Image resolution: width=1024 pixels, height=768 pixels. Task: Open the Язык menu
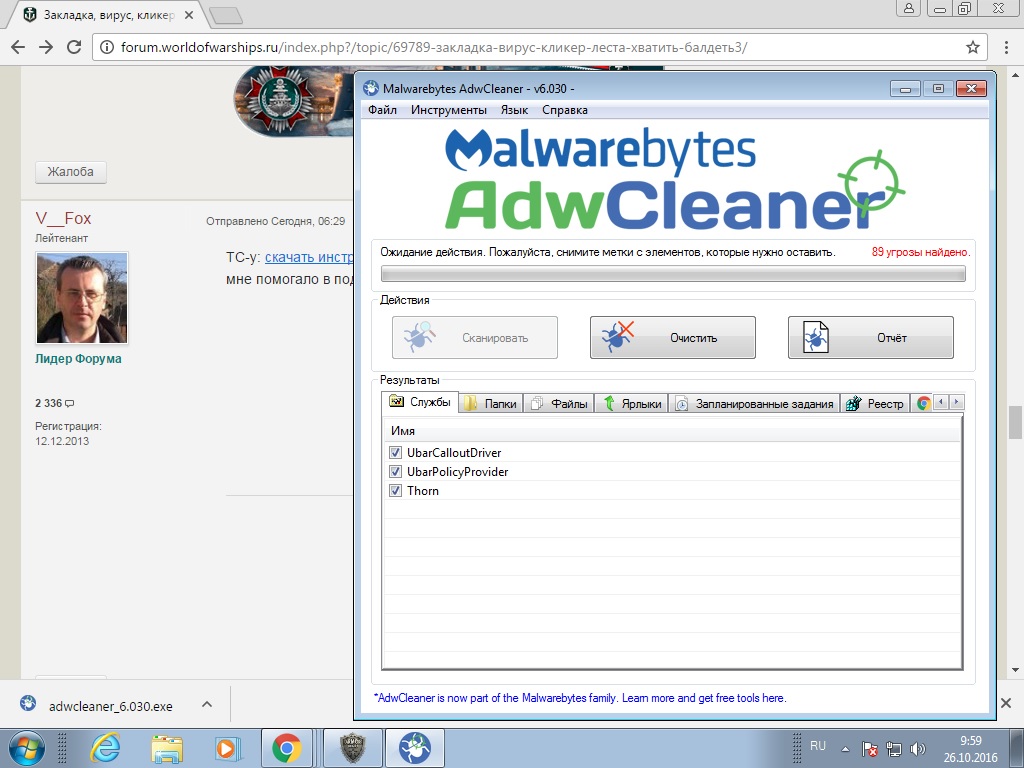pyautogui.click(x=514, y=110)
